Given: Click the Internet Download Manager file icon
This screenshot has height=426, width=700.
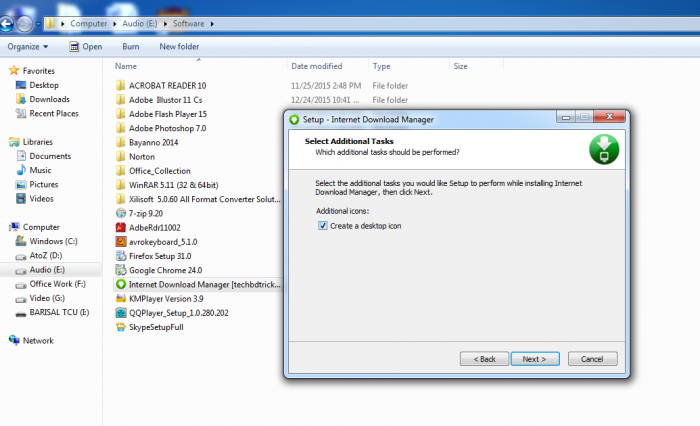Looking at the screenshot, I should [x=121, y=284].
